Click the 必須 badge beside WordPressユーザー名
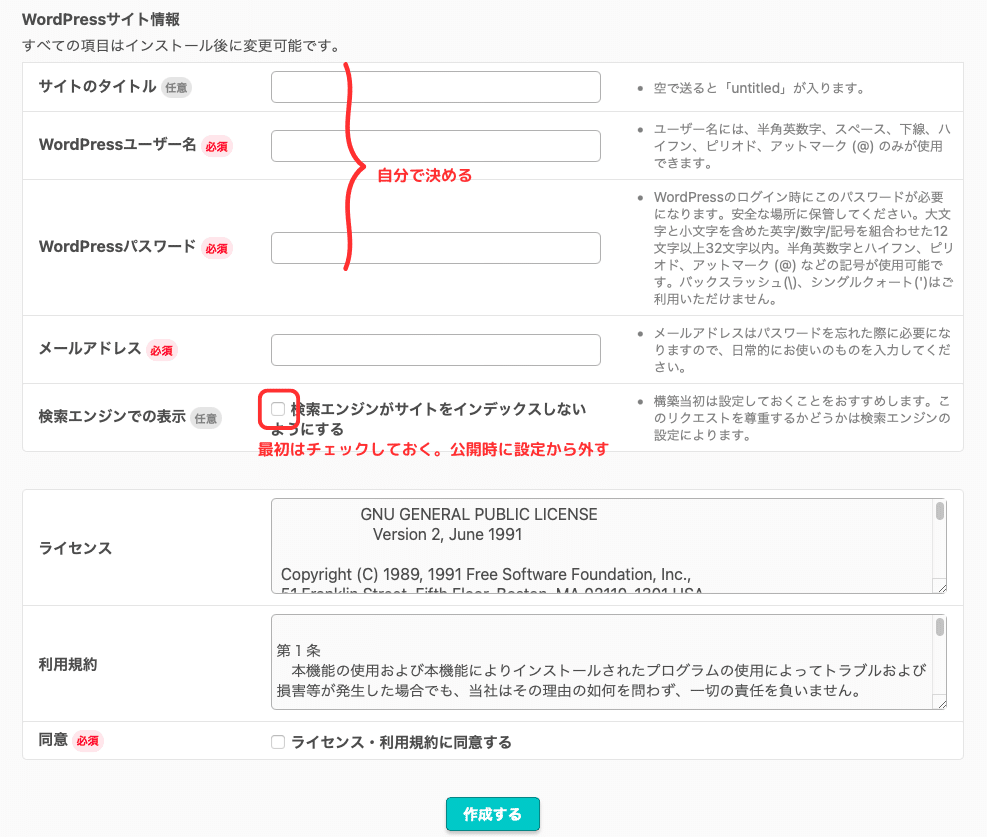Screen dimensions: 987x837 [x=217, y=147]
